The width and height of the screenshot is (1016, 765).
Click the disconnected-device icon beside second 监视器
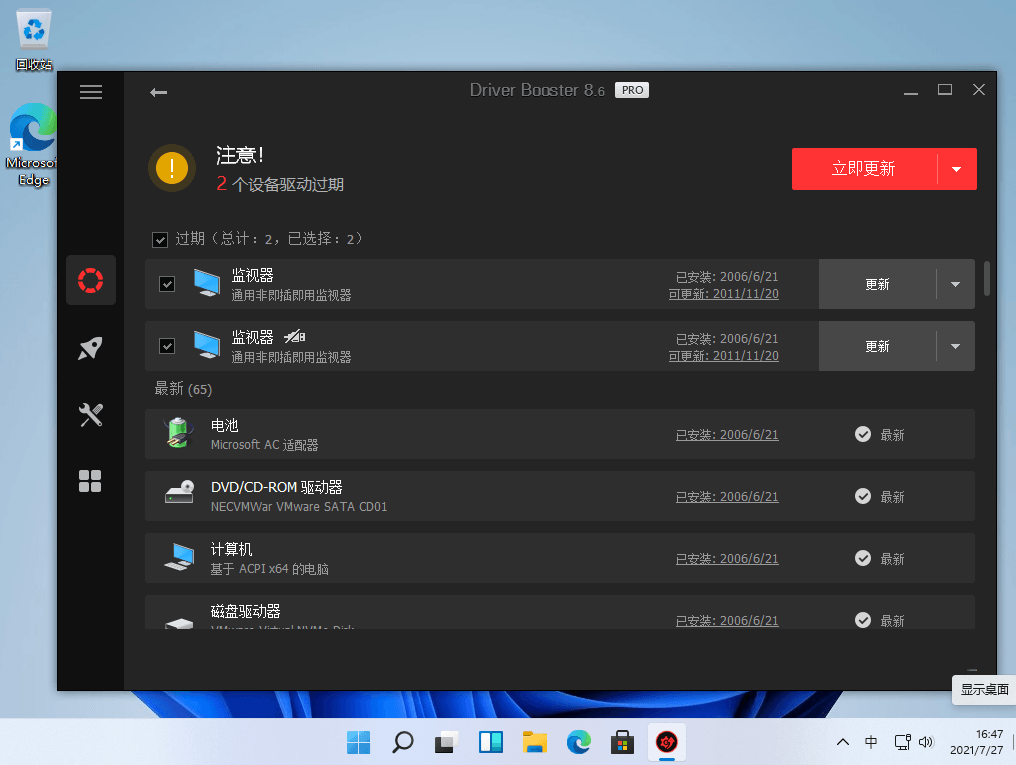[295, 337]
